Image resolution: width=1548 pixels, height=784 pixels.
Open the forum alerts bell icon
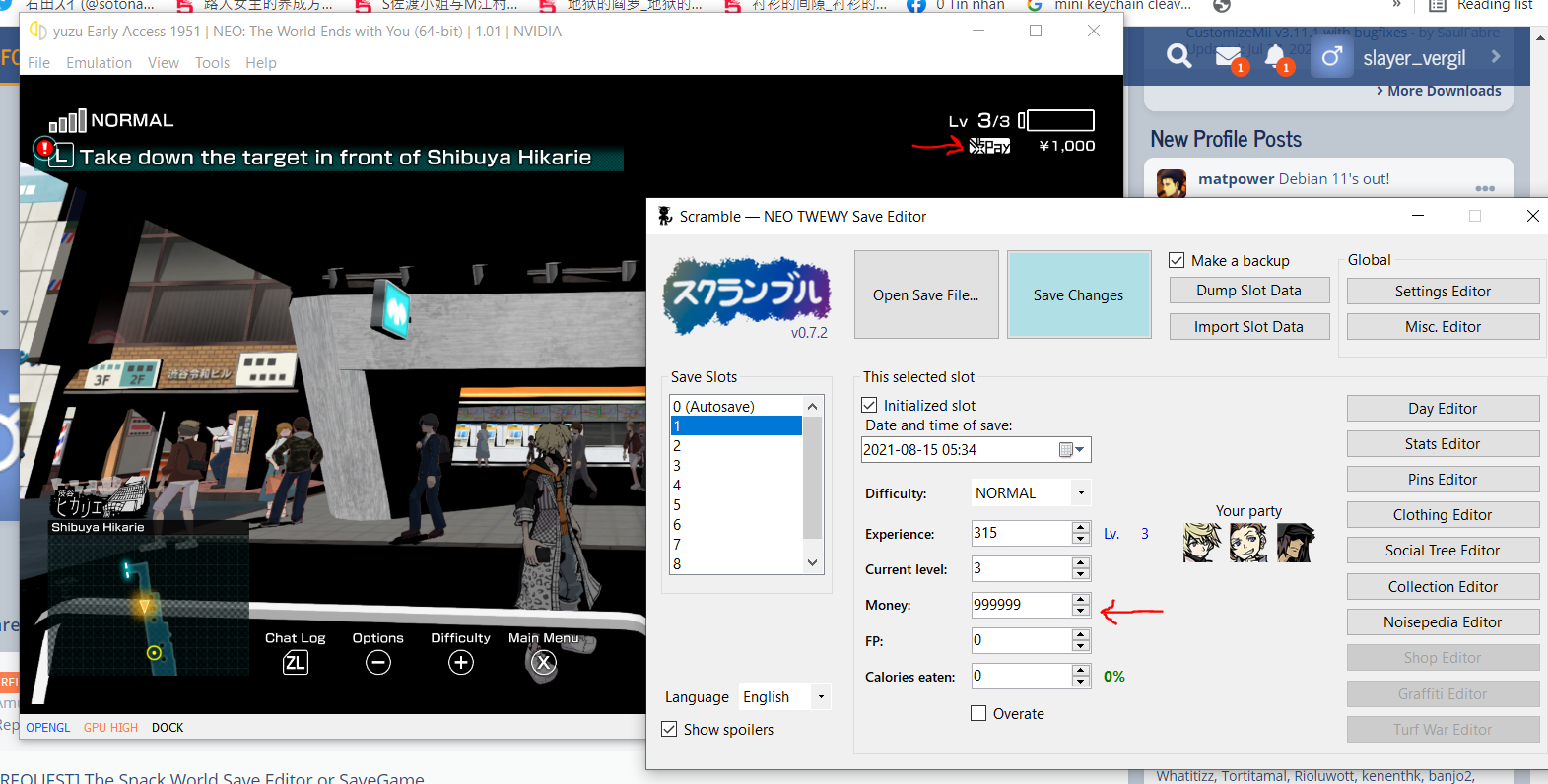[x=1275, y=56]
